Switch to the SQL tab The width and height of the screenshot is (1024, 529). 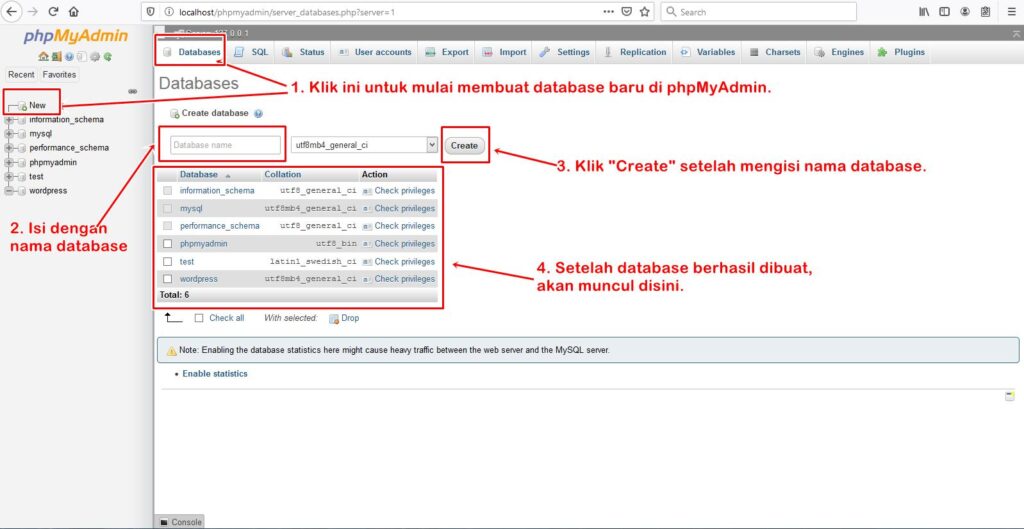coord(251,52)
